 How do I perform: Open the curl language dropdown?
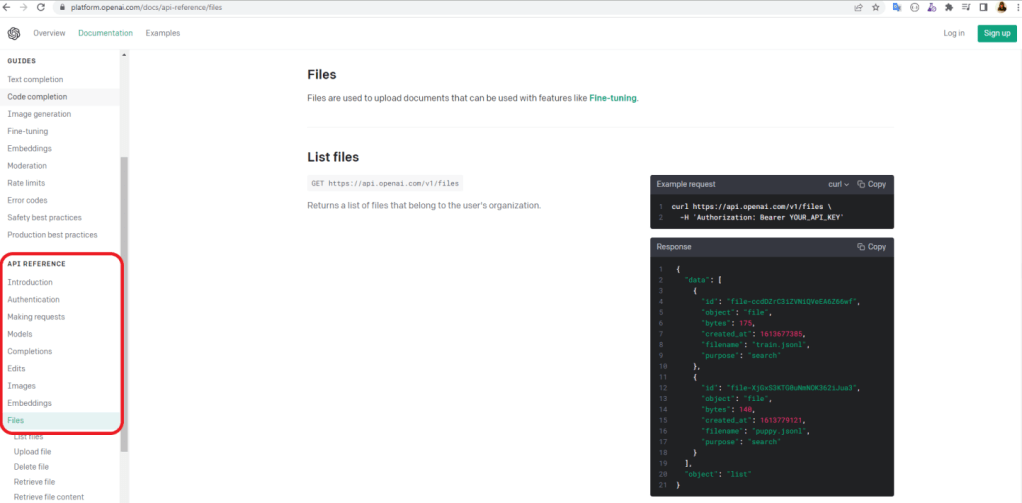coord(838,184)
